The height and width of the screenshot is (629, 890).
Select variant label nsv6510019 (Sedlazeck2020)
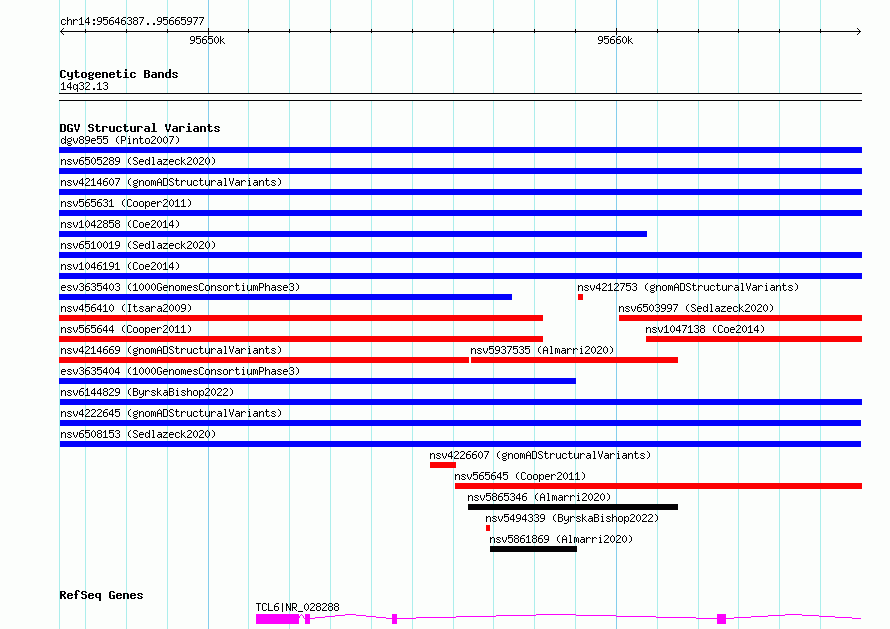click(138, 245)
